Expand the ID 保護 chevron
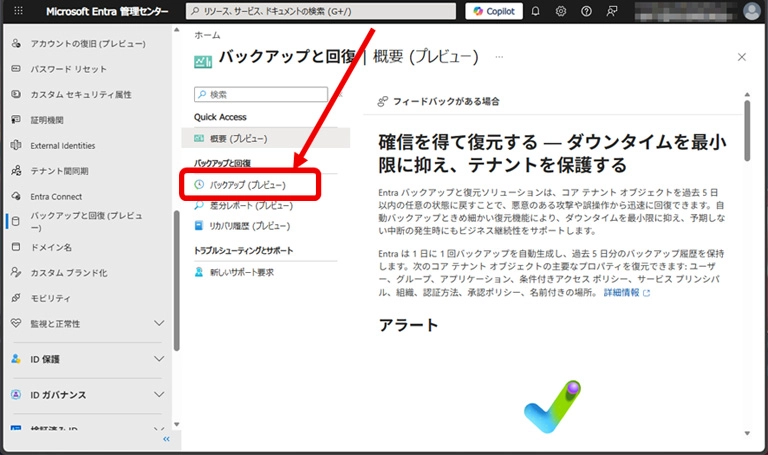 pyautogui.click(x=159, y=359)
